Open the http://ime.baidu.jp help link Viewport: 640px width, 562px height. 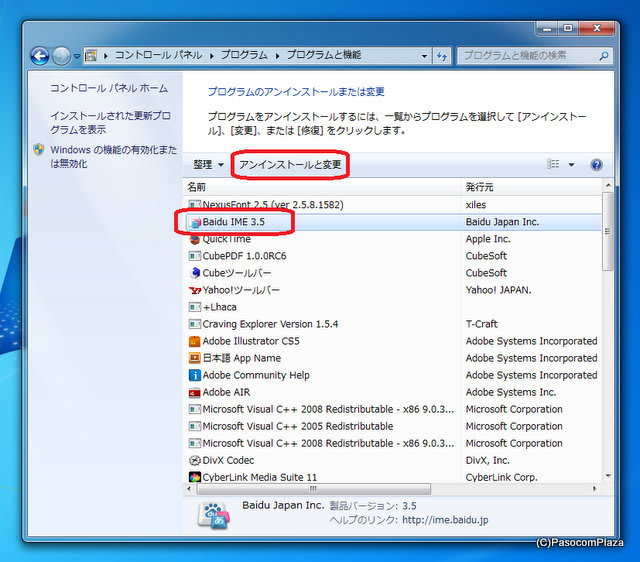(x=445, y=520)
